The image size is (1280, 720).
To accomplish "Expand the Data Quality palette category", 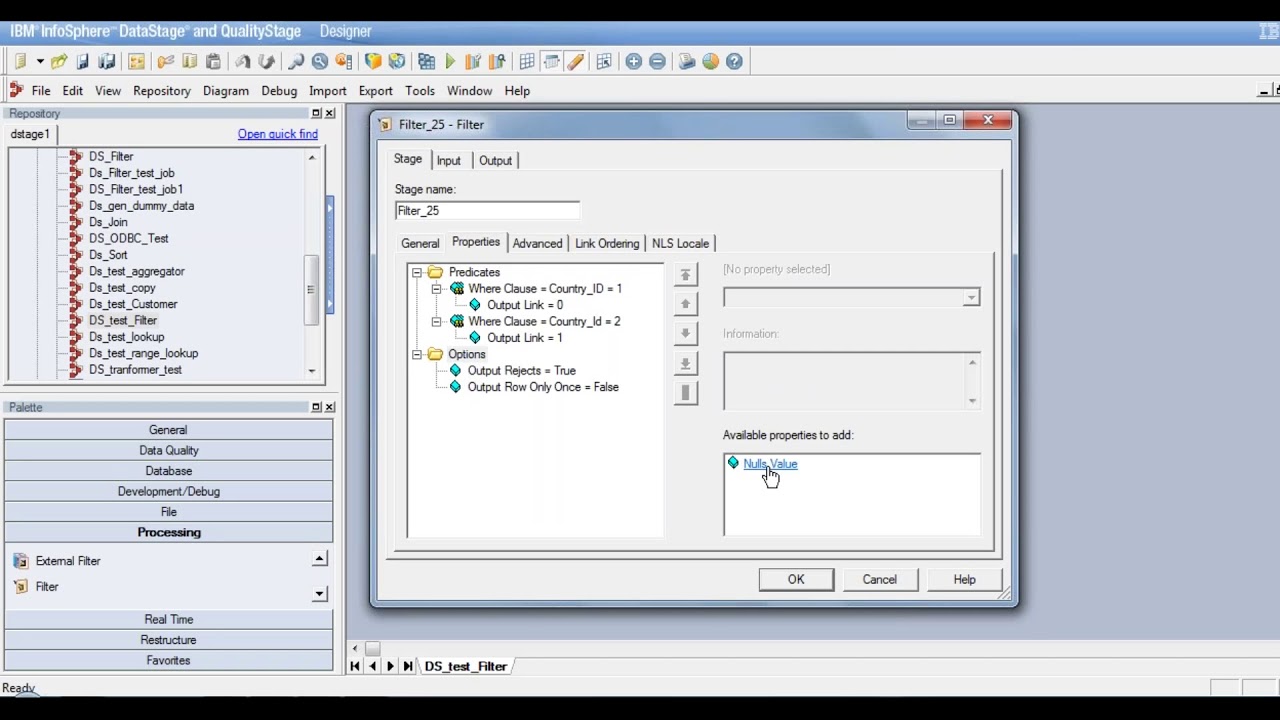I will (169, 450).
